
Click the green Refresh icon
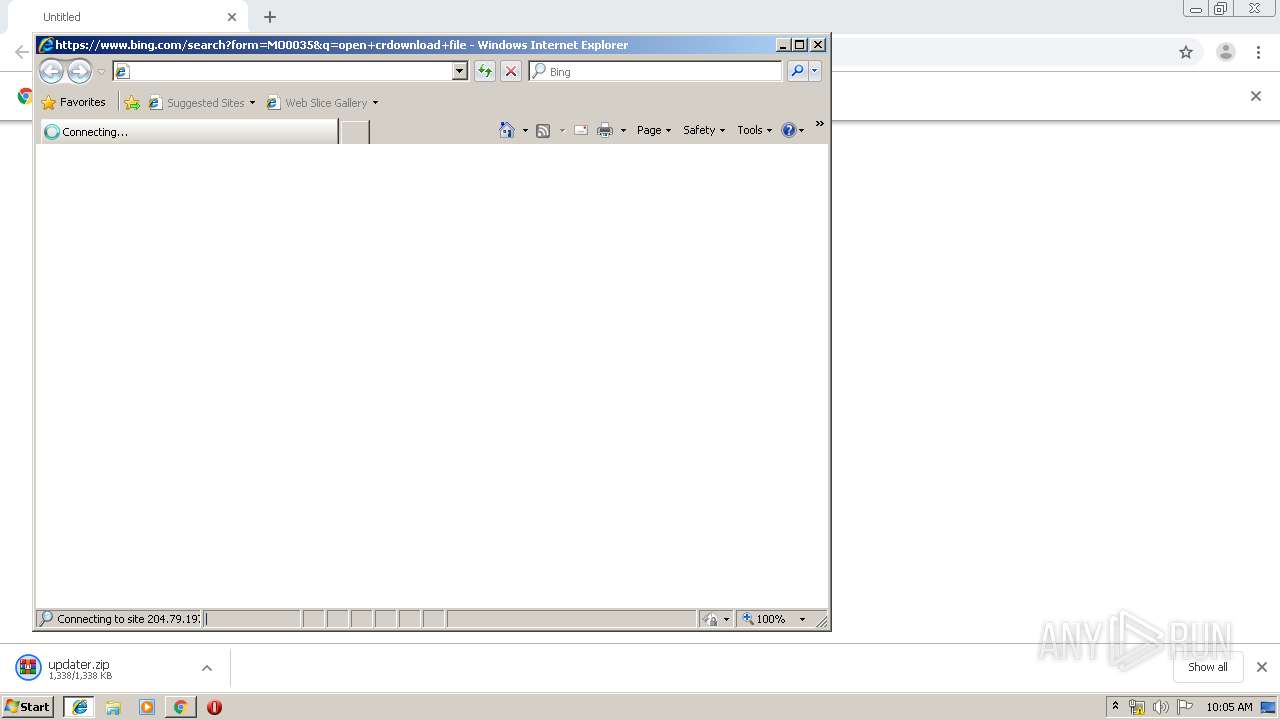485,71
